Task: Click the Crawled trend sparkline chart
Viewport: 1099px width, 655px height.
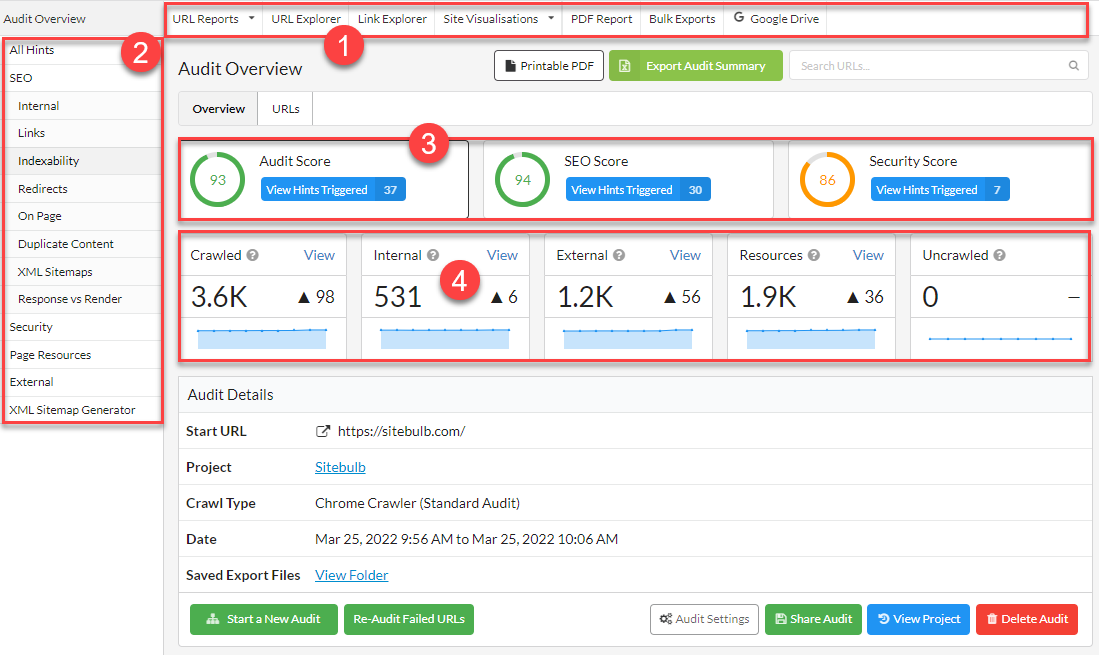Action: (262, 338)
